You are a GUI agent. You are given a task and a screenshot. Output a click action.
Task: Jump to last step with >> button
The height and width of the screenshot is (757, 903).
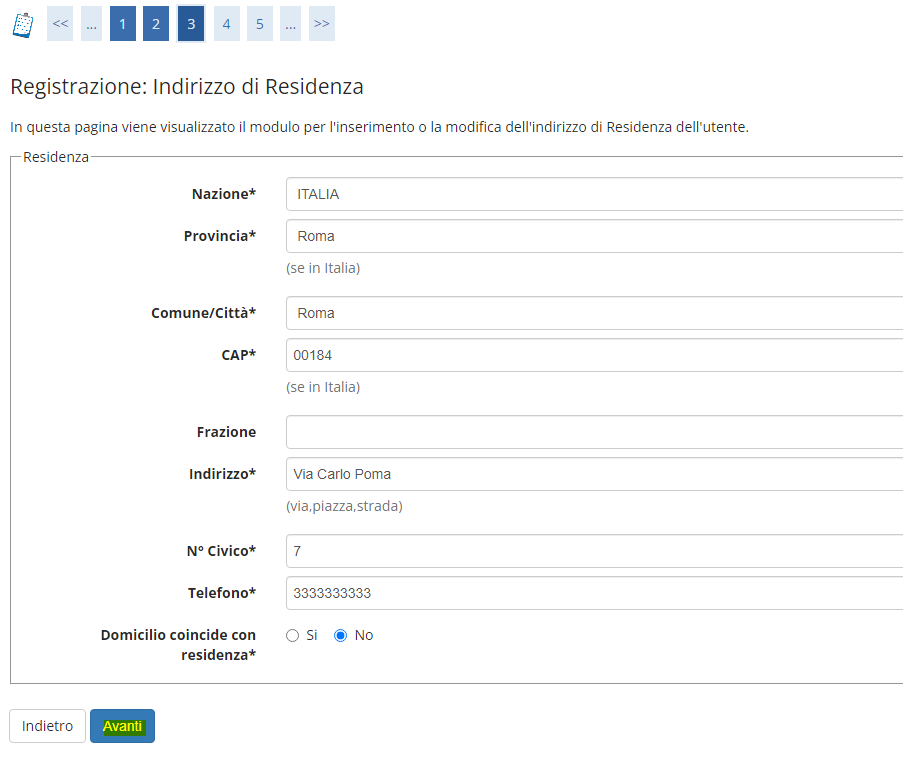click(x=321, y=24)
